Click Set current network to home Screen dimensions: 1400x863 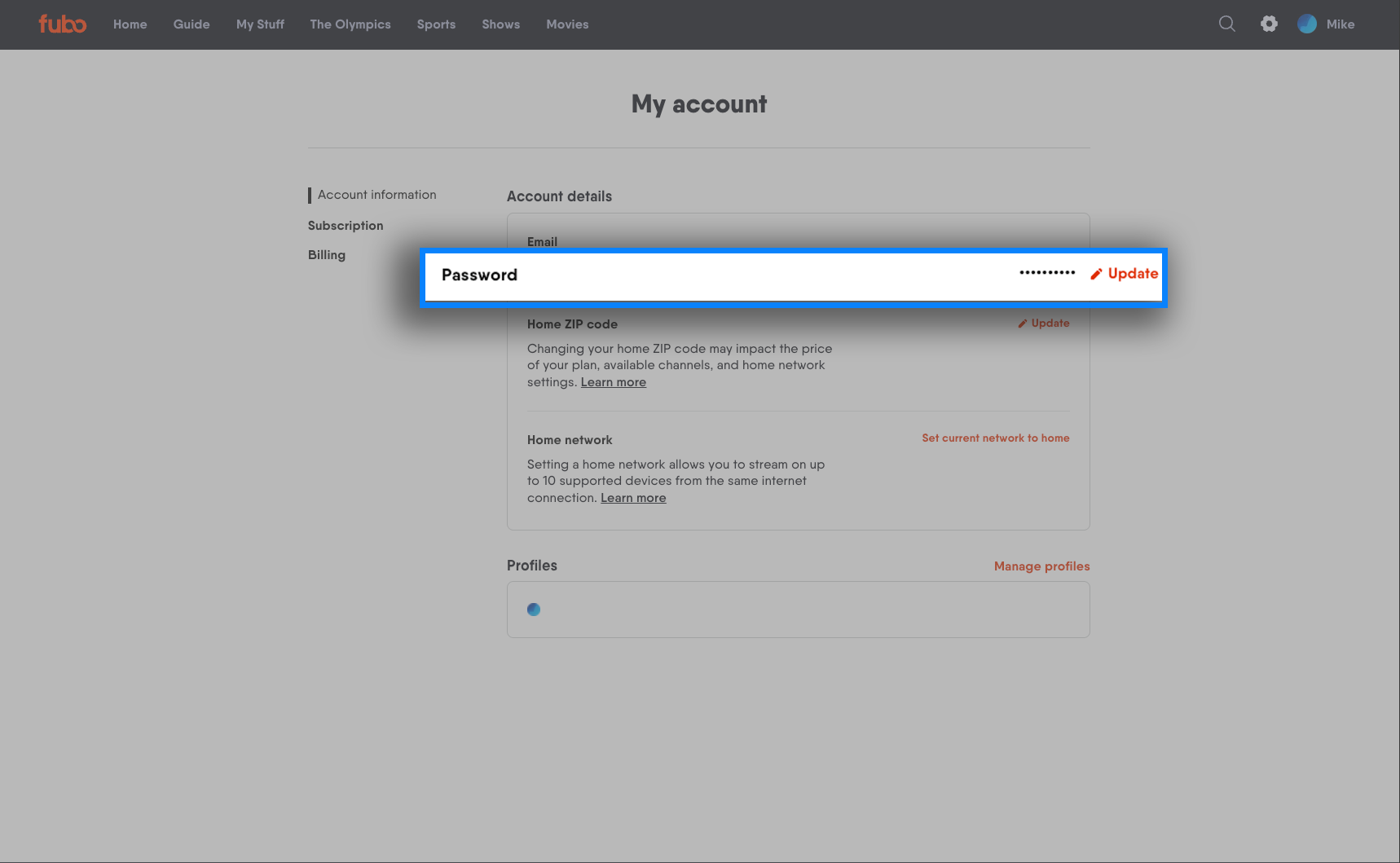[x=995, y=438]
